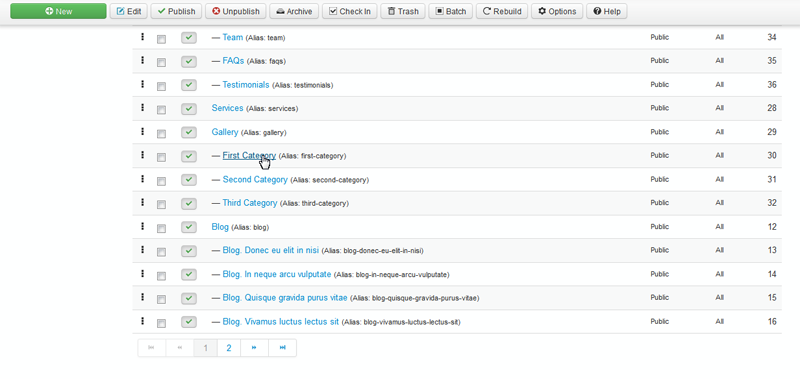This screenshot has height=379, width=800.
Task: Toggle published icon for Blog. Vivamus luctus
Action: pyautogui.click(x=189, y=322)
